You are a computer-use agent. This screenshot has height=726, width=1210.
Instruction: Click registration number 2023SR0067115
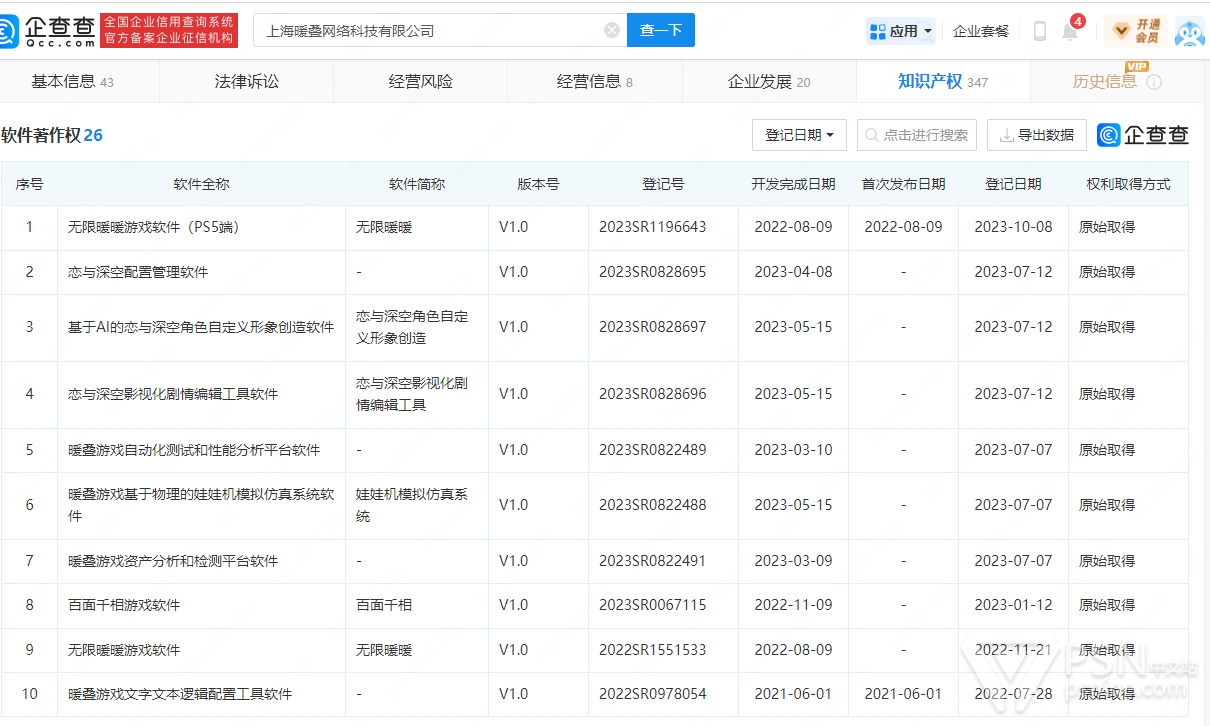coord(653,605)
